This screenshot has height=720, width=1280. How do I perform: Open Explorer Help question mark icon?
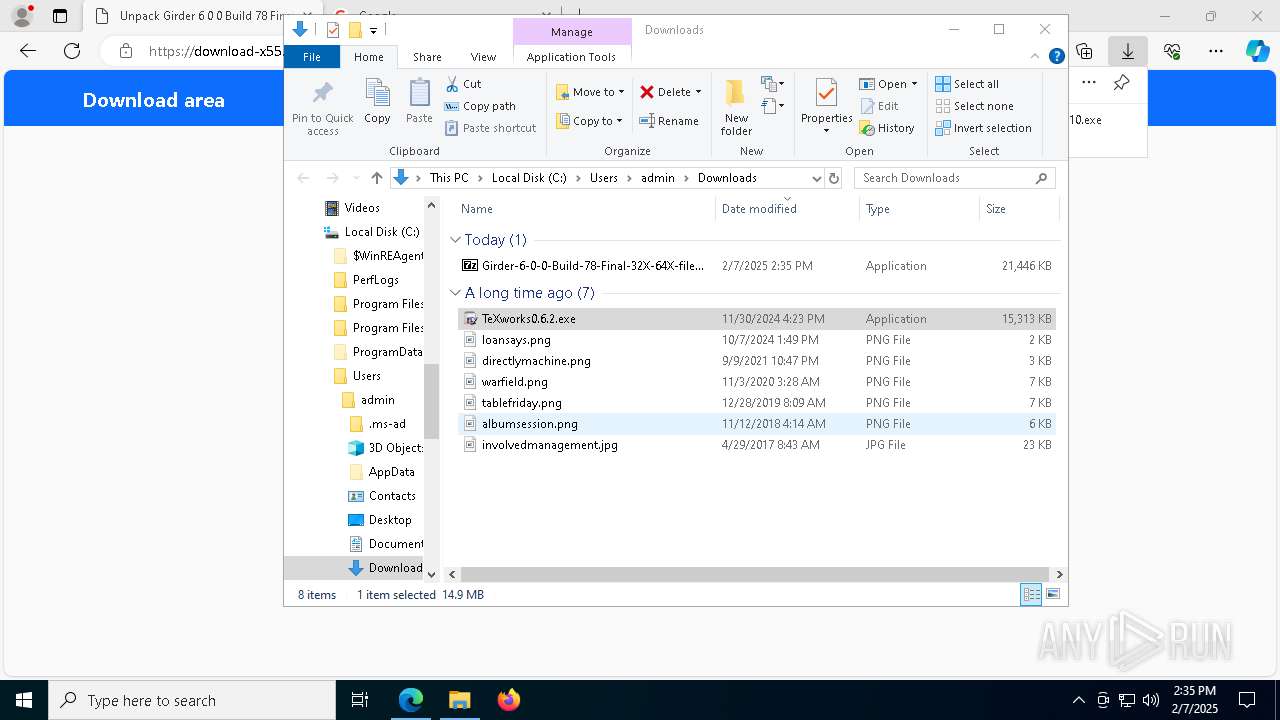pos(1056,57)
